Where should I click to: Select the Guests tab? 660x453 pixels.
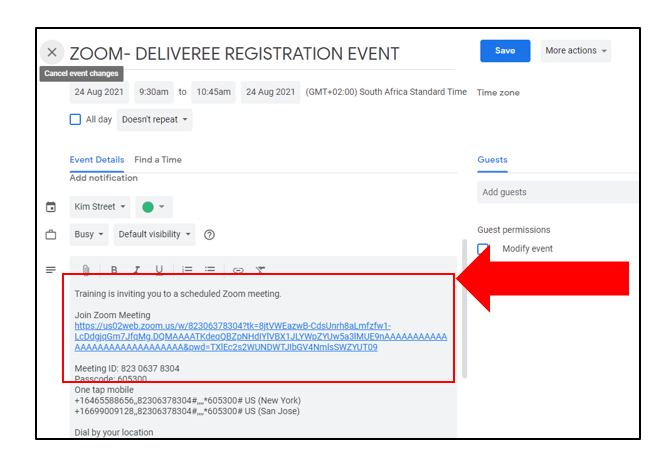(492, 160)
